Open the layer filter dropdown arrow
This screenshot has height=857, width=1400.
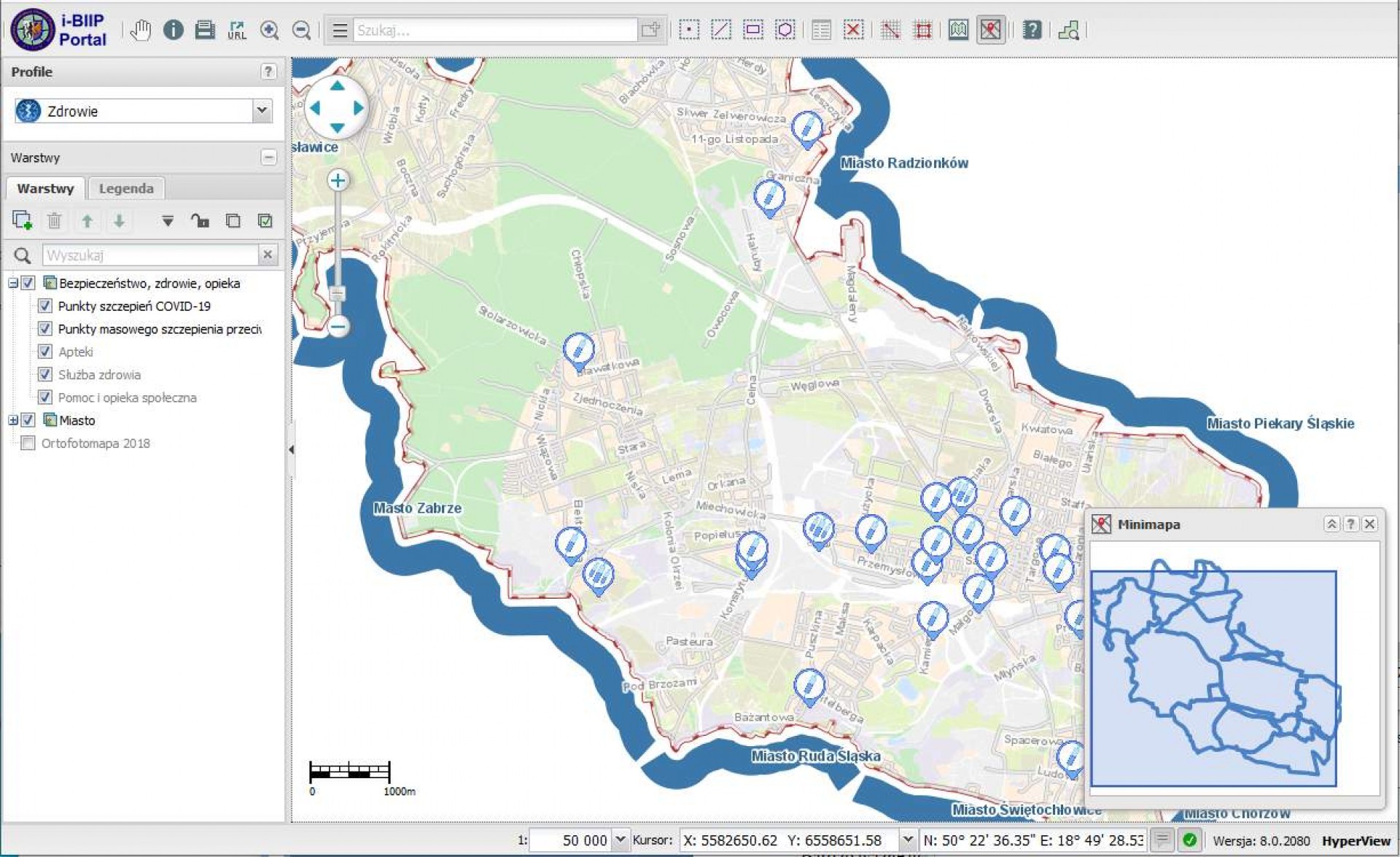pyautogui.click(x=168, y=221)
